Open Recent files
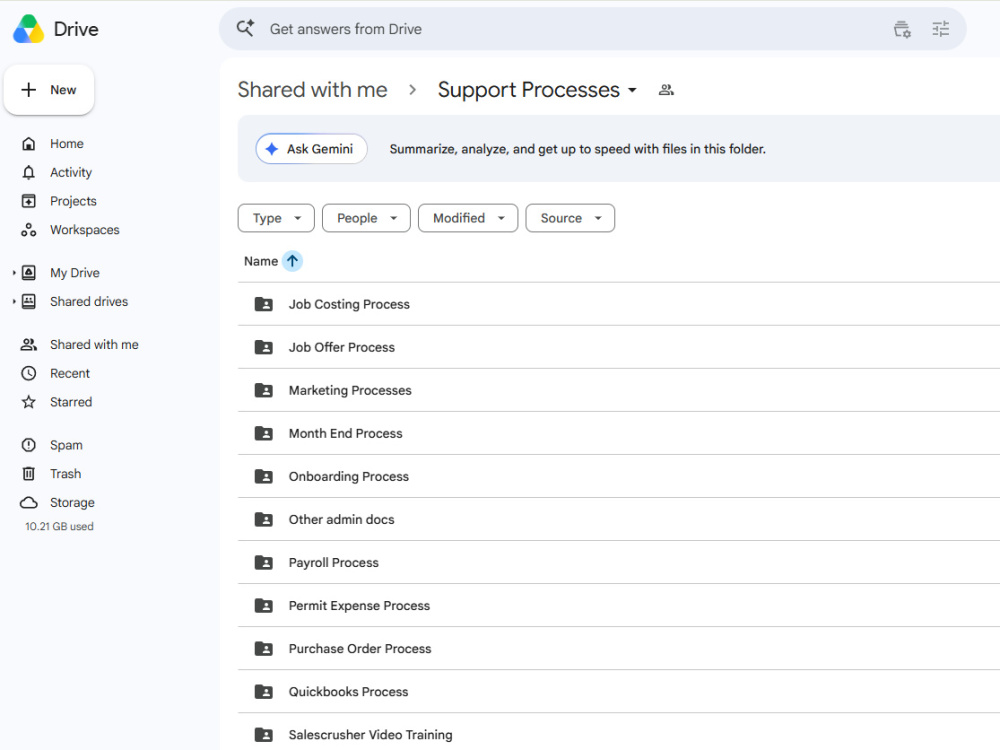The height and width of the screenshot is (750, 1000). point(70,373)
